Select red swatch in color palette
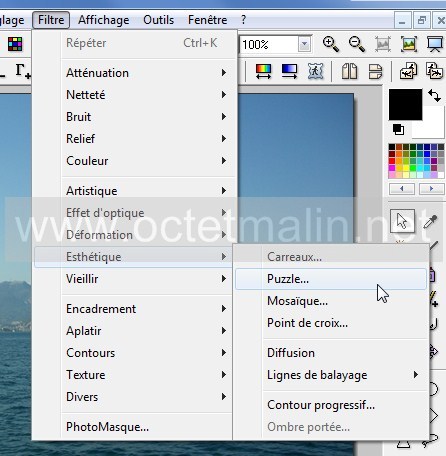Screen dimensions: 446x456 [x=392, y=161]
